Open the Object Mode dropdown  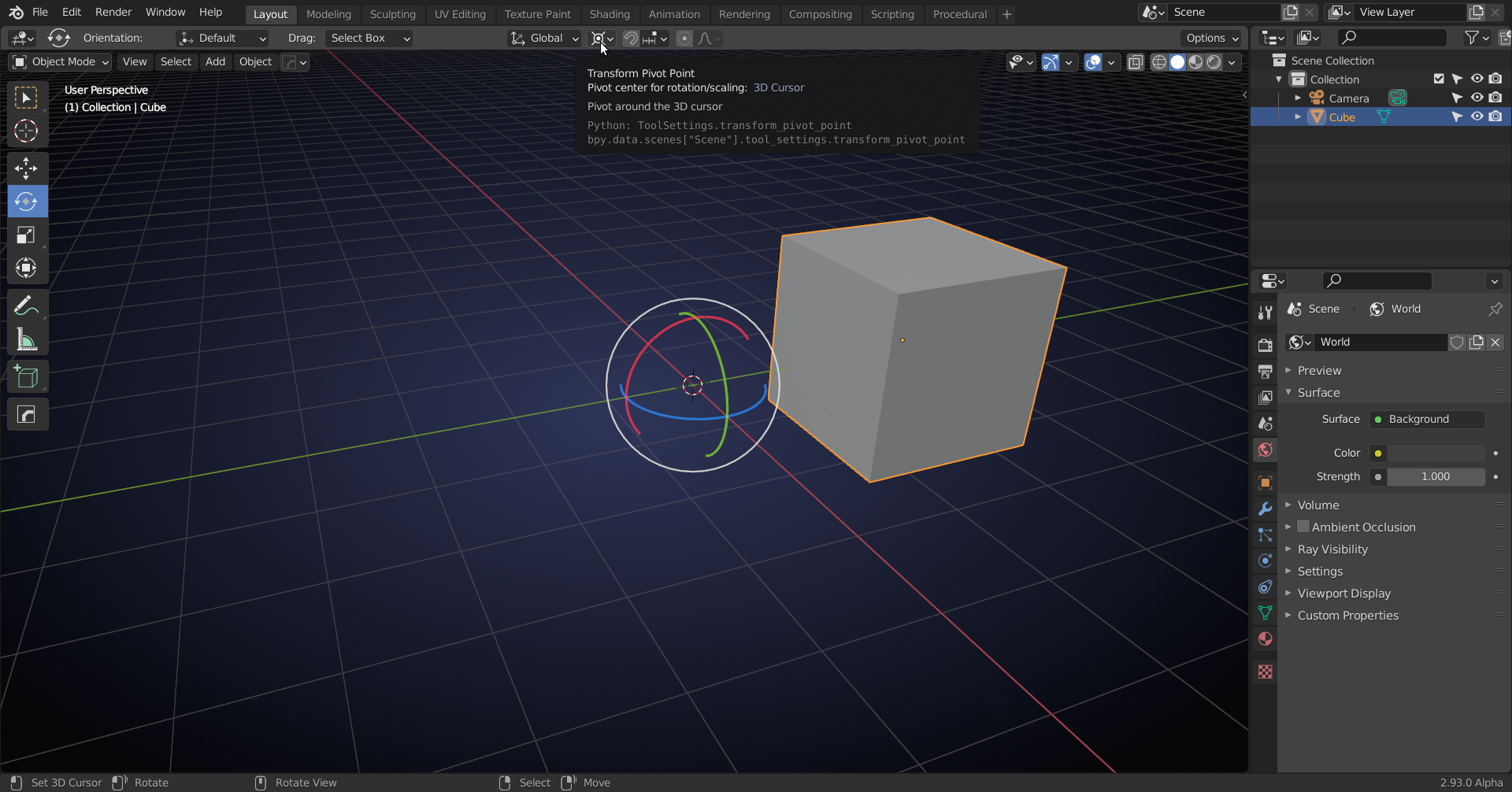[60, 61]
